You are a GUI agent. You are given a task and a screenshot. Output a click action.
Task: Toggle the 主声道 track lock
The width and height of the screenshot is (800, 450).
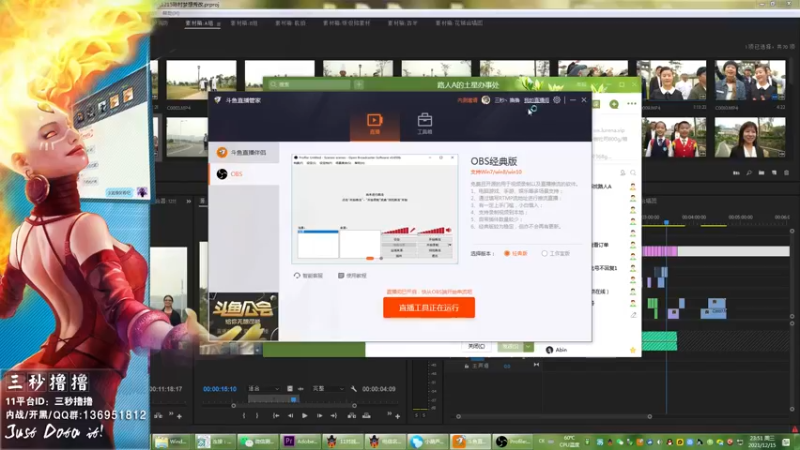(x=467, y=366)
